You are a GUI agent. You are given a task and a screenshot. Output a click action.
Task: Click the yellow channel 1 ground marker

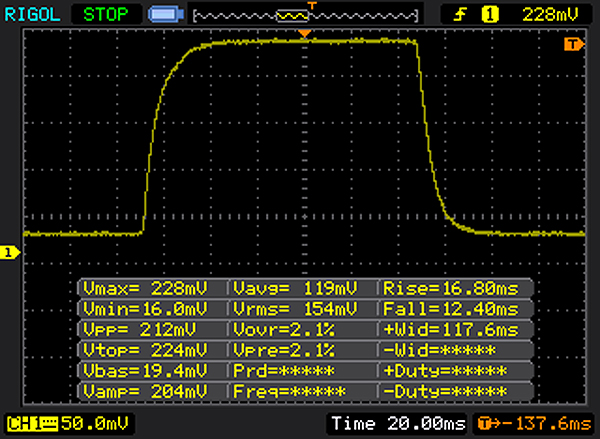coord(10,253)
